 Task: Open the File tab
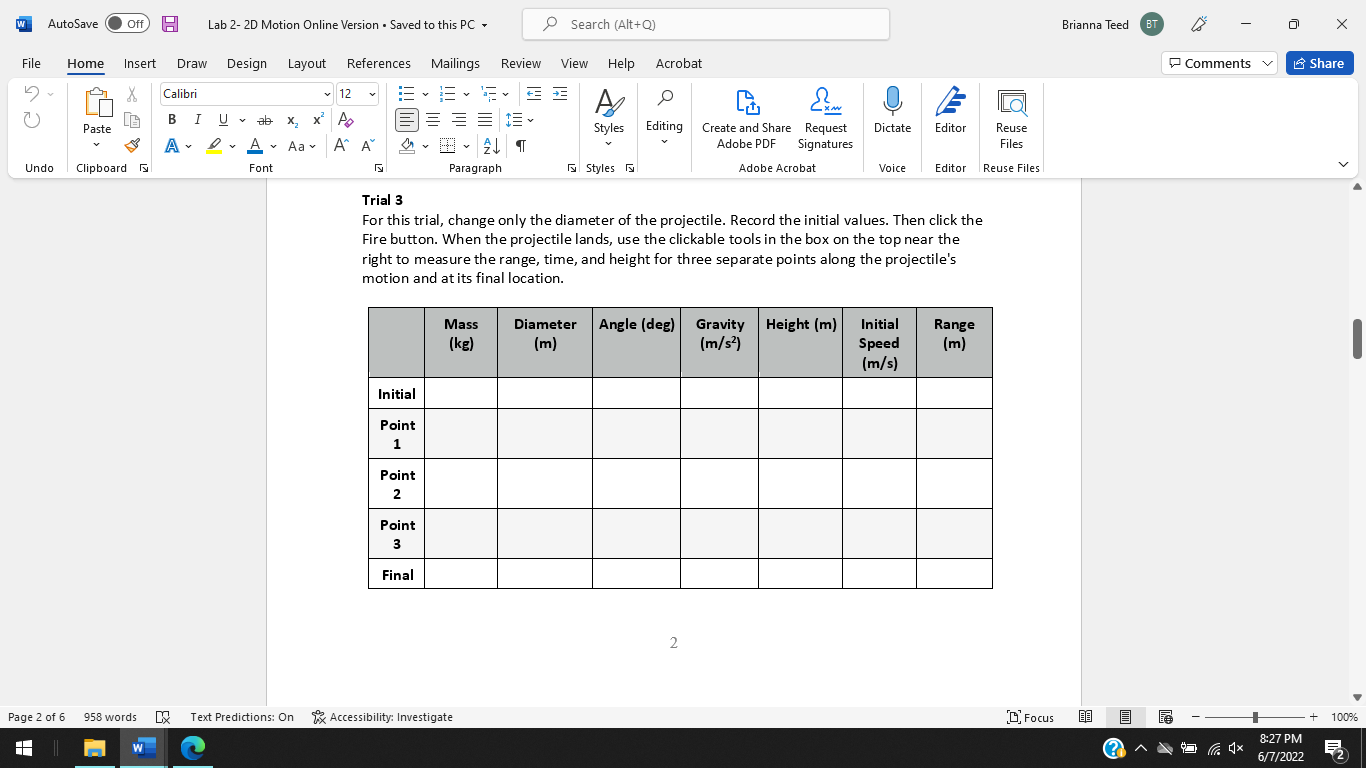click(31, 63)
